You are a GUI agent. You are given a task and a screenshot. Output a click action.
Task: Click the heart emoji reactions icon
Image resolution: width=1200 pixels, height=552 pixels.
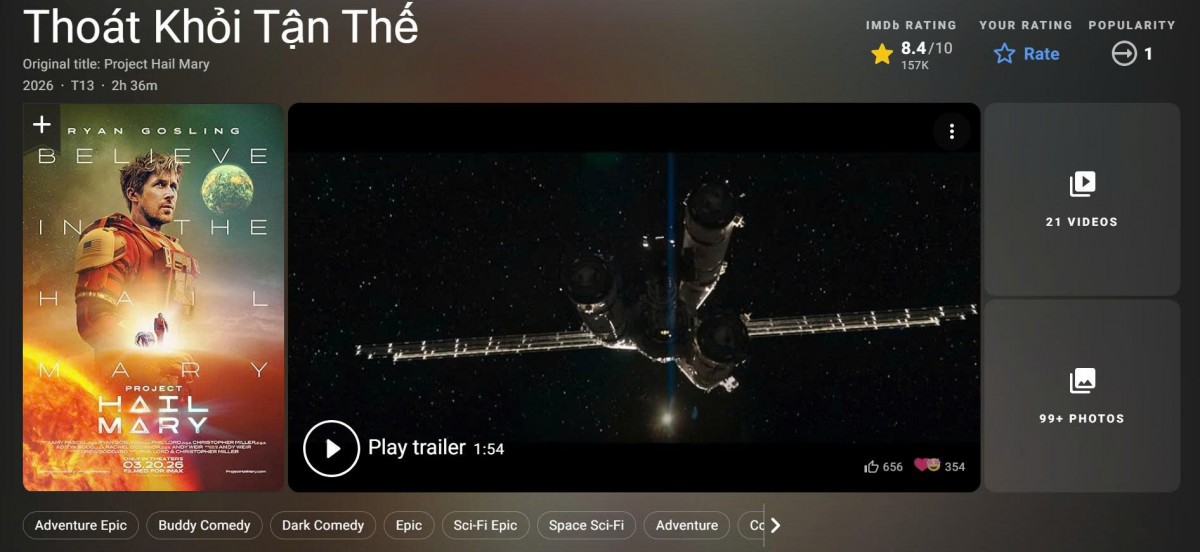(x=927, y=465)
